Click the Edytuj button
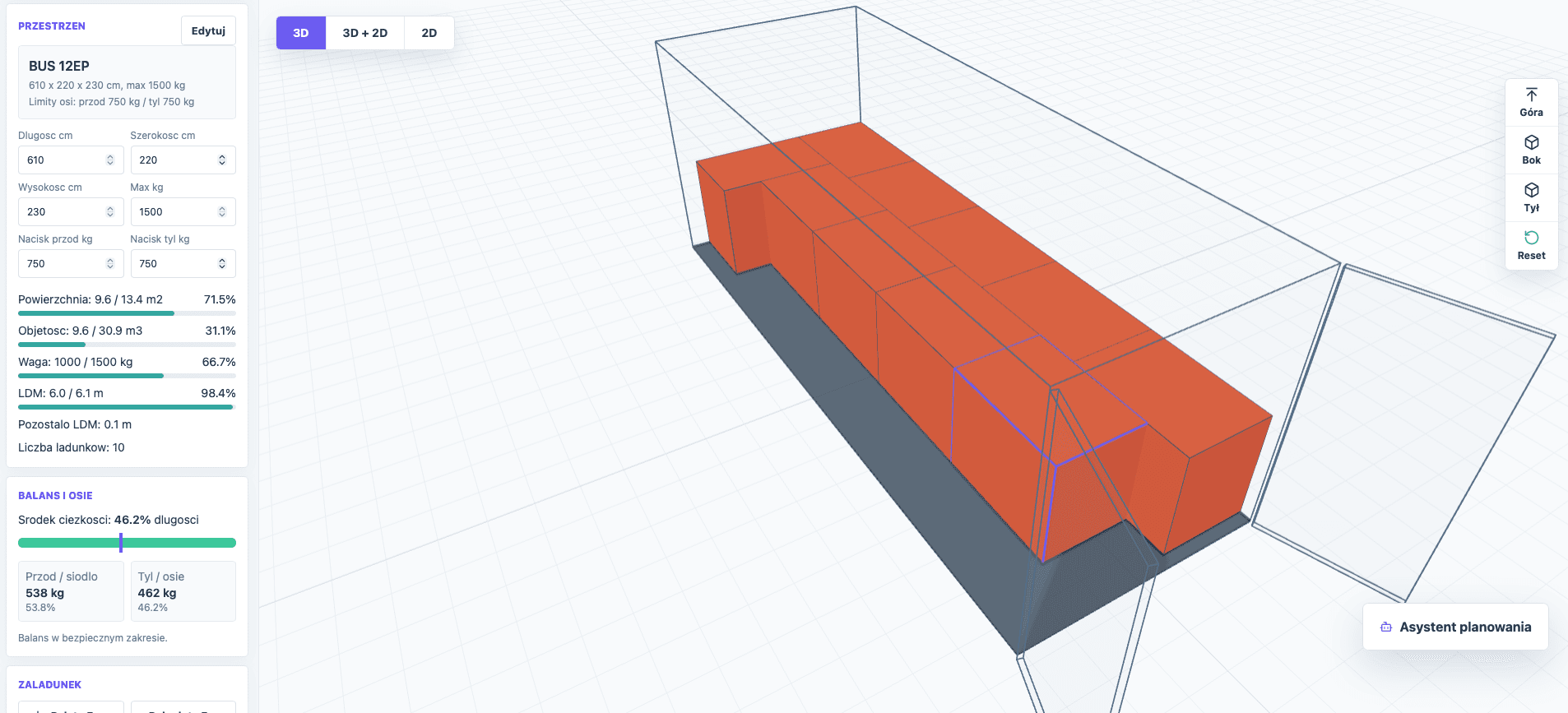 coord(208,30)
